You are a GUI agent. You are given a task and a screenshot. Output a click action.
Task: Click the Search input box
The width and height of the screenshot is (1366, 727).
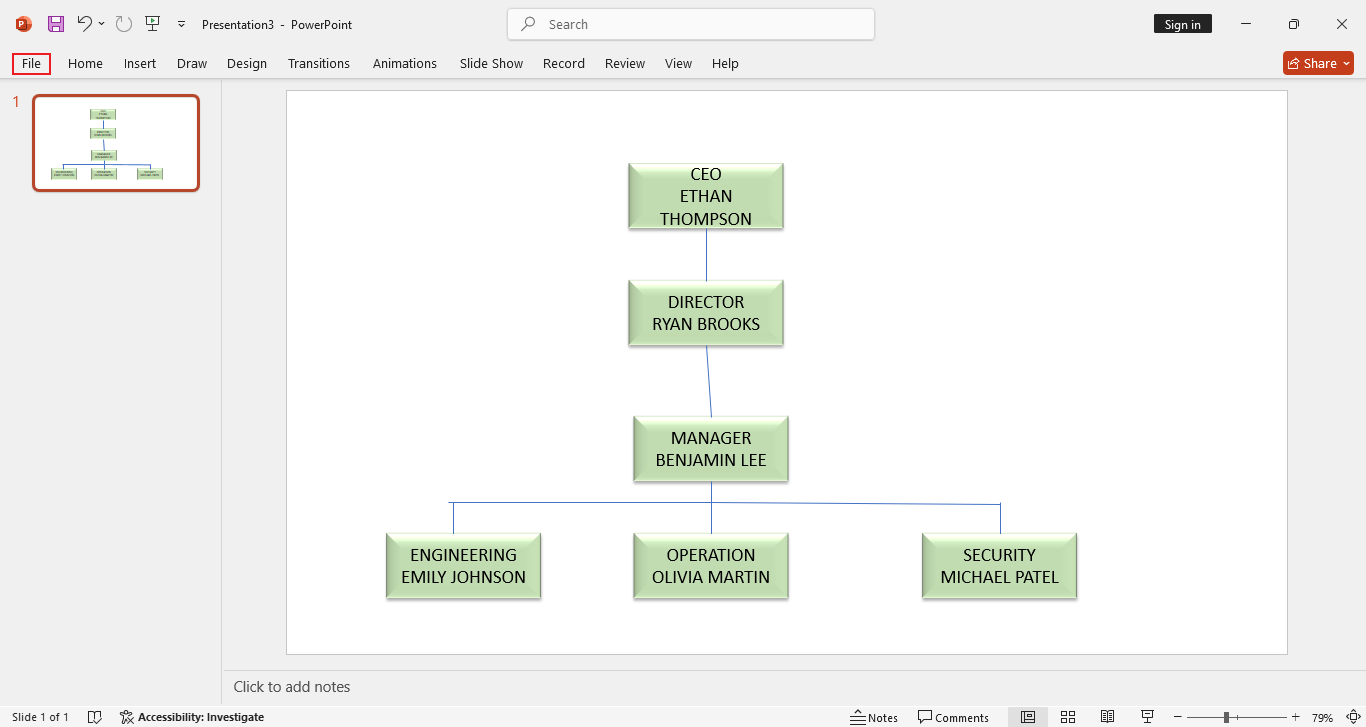[691, 24]
